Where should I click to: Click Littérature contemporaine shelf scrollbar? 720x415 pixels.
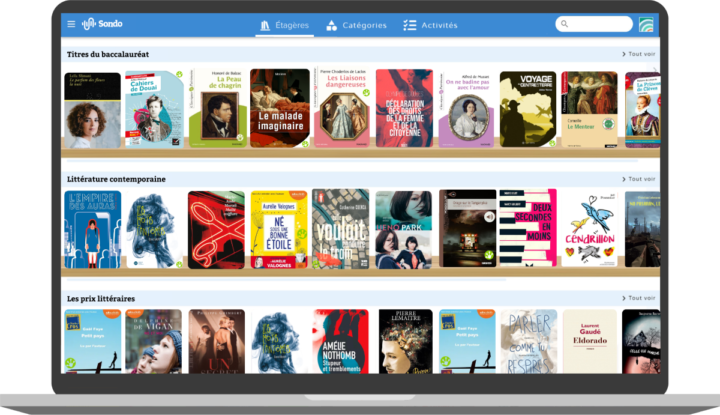(287, 279)
